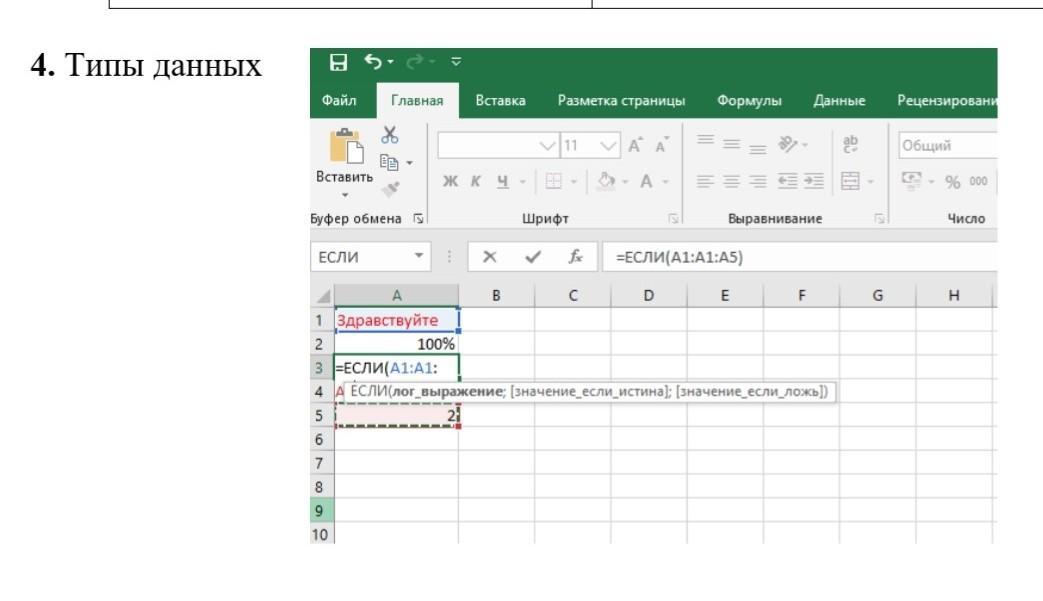Click the text Orientation icon
Image resolution: width=1043 pixels, height=601 pixels.
(788, 144)
